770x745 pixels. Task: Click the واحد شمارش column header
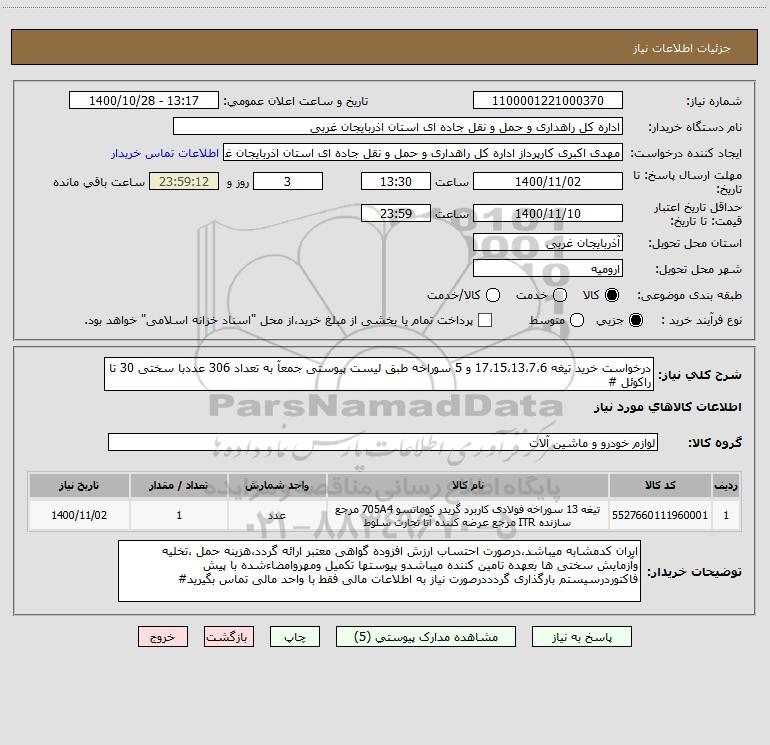click(277, 485)
